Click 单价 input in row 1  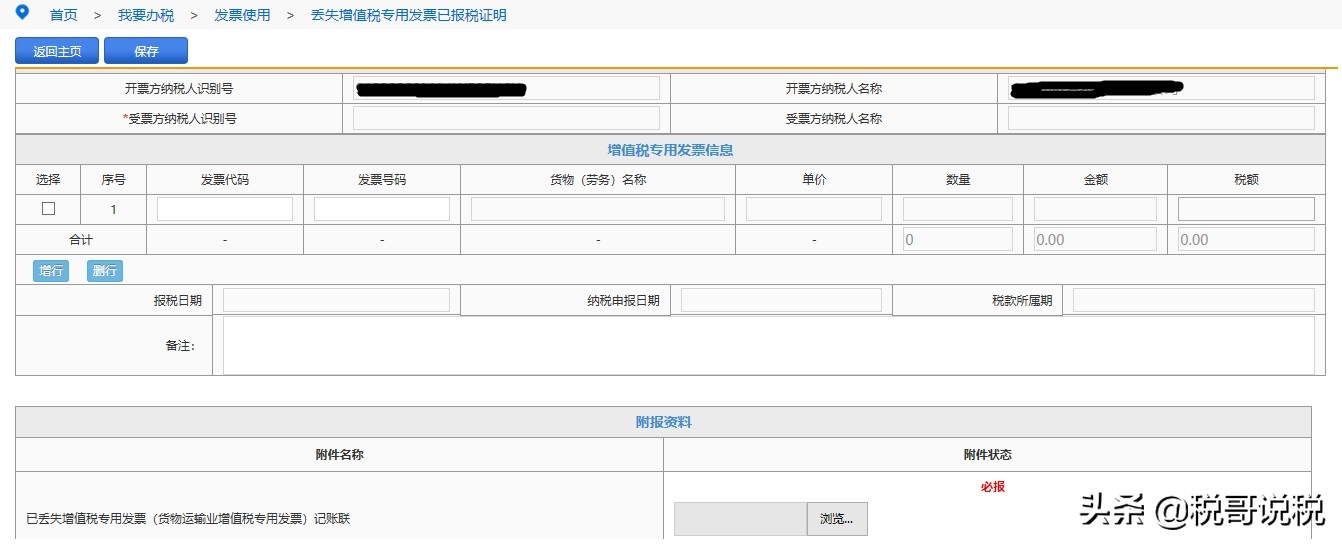tap(814, 209)
